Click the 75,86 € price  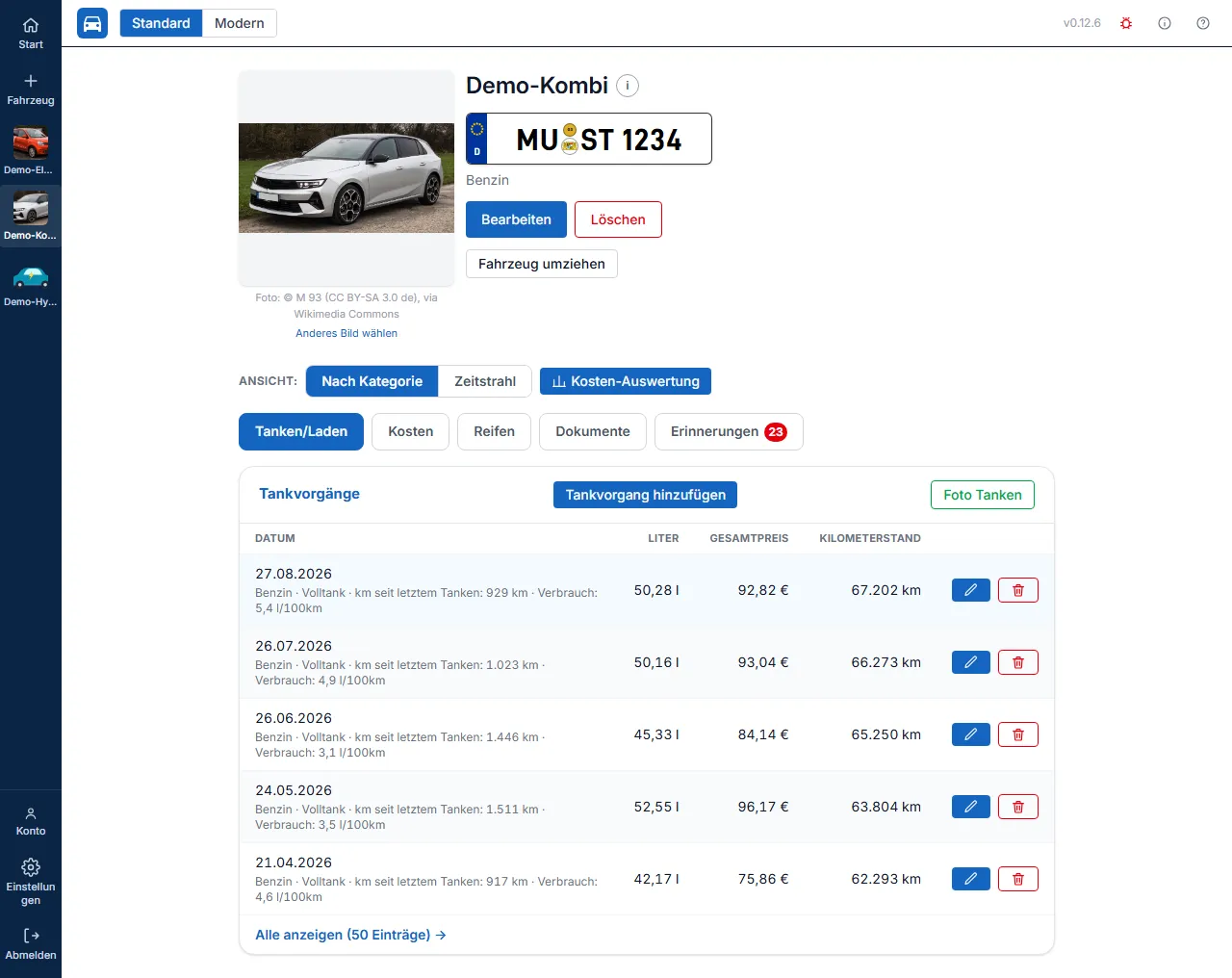[x=763, y=879]
